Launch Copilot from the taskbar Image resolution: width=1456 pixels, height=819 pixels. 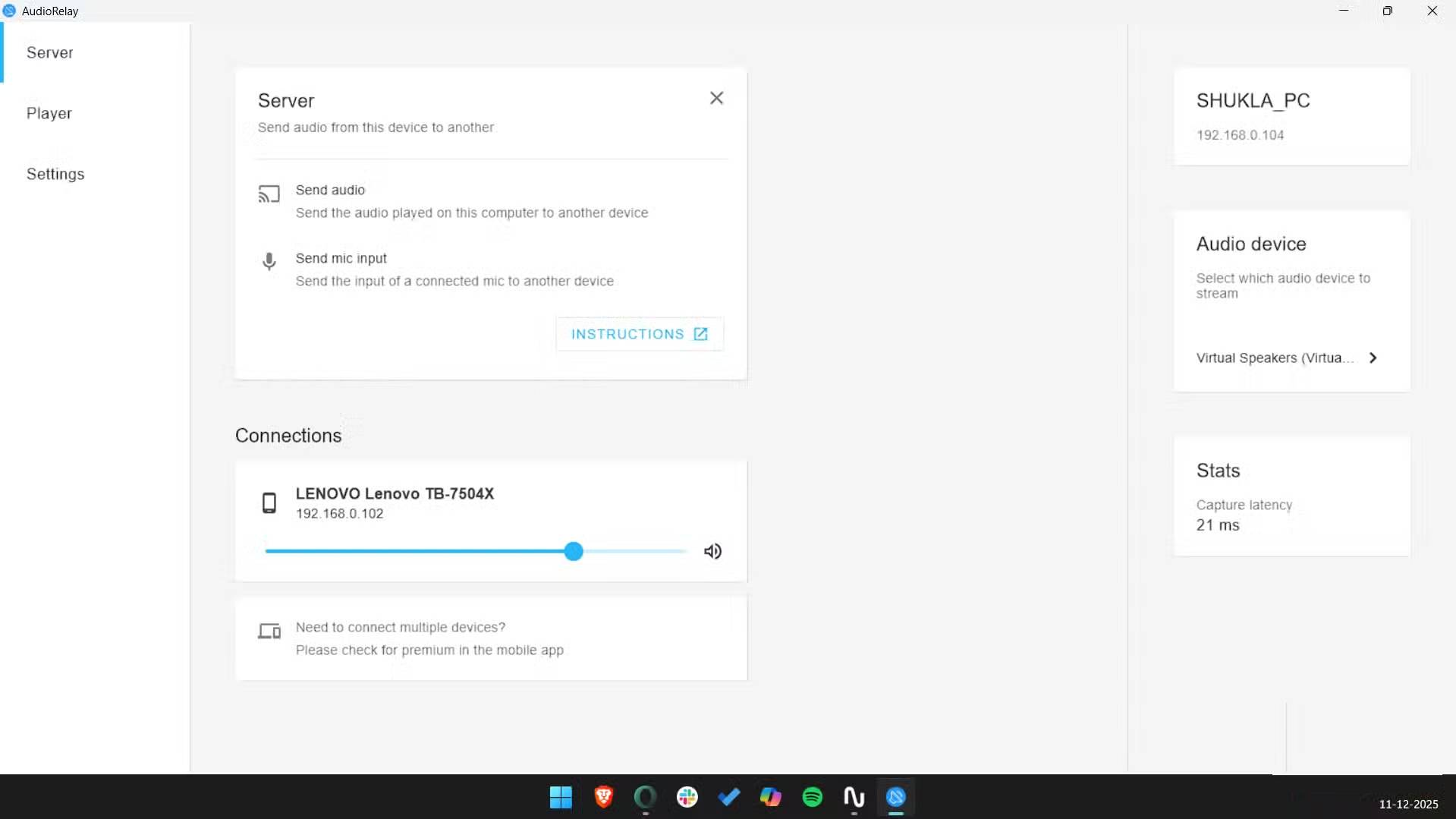[x=770, y=798]
